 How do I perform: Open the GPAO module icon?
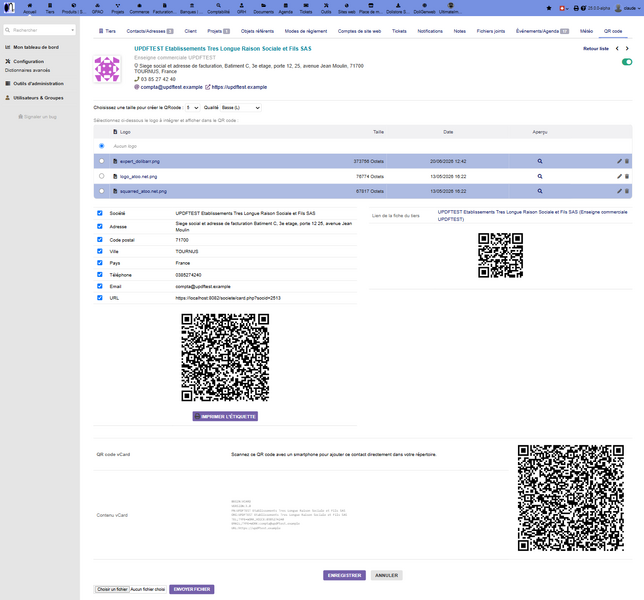[97, 5]
